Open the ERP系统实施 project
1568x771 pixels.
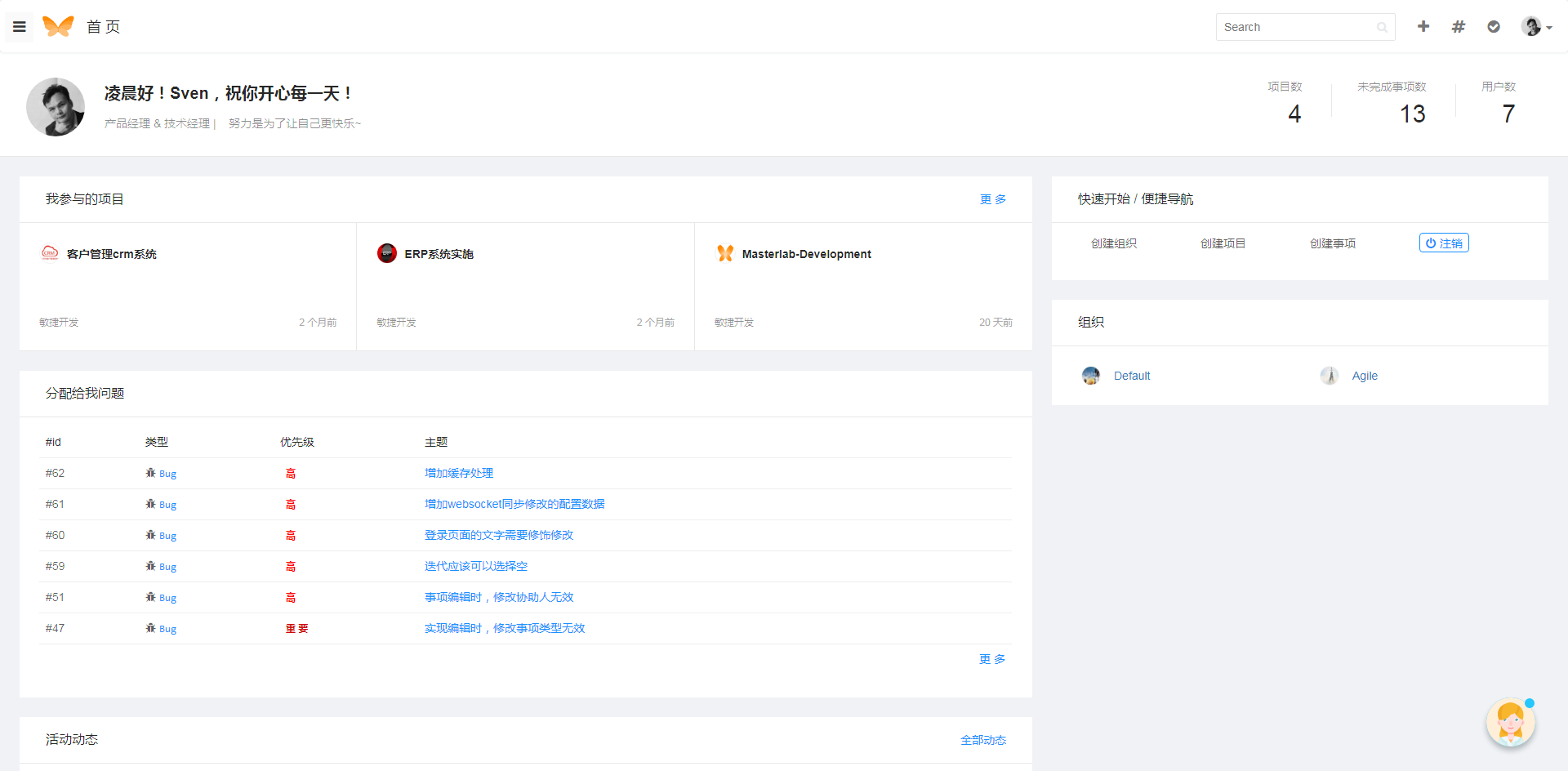pyautogui.click(x=439, y=254)
